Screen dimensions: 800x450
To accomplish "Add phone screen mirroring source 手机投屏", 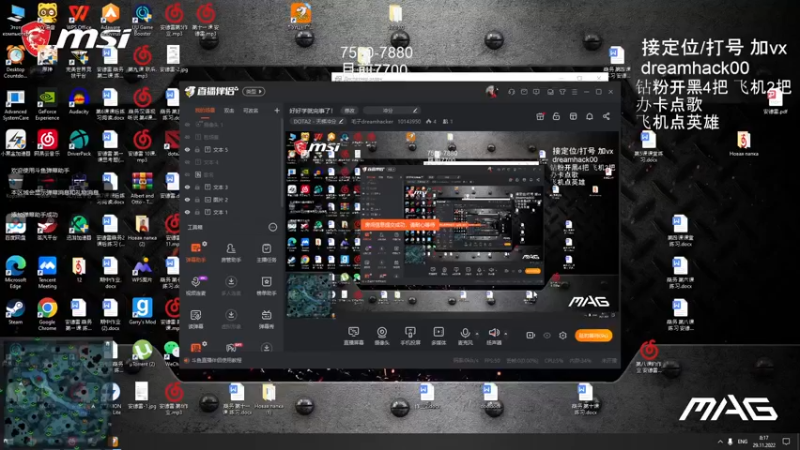I will click(x=410, y=336).
